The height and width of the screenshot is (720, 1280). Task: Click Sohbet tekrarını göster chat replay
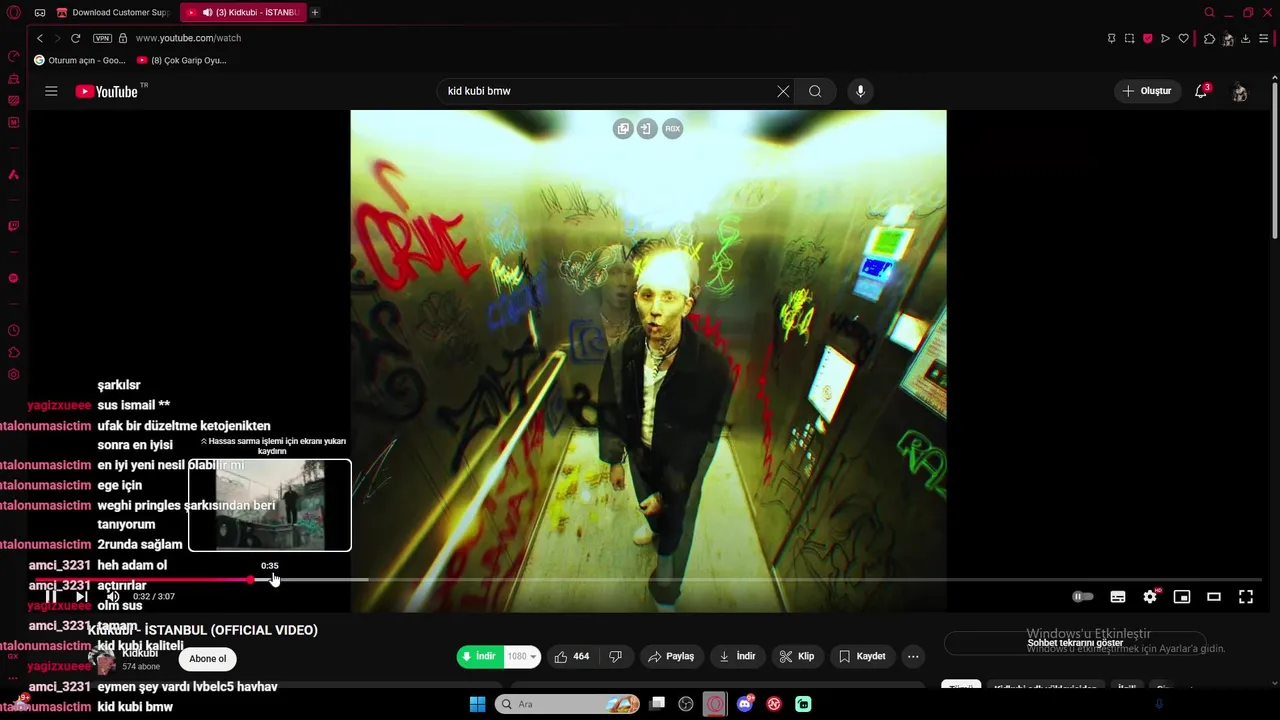click(x=1075, y=643)
